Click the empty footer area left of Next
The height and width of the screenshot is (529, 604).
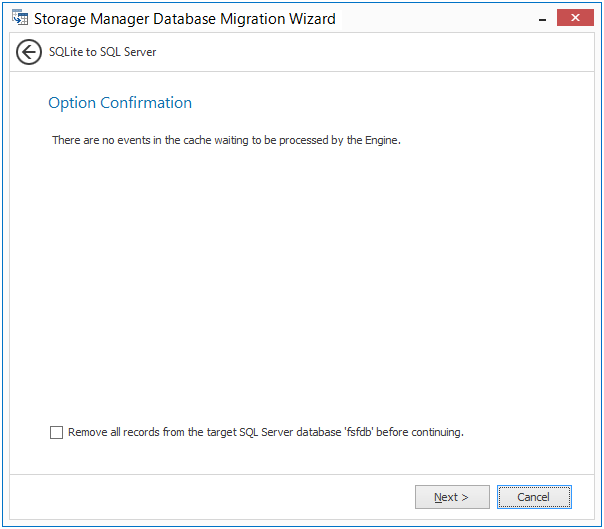pyautogui.click(x=200, y=497)
